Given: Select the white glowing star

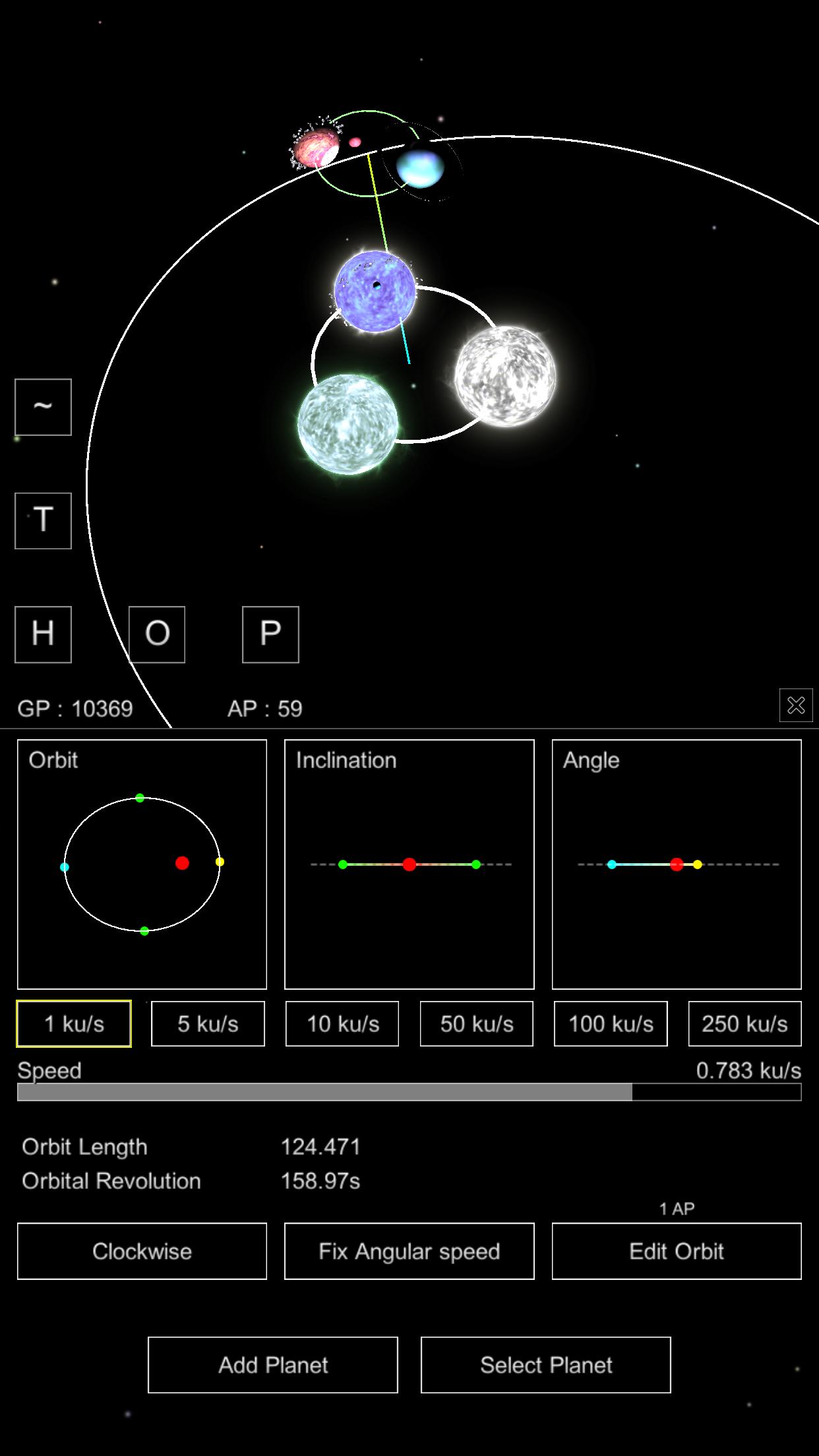Looking at the screenshot, I should pyautogui.click(x=505, y=376).
